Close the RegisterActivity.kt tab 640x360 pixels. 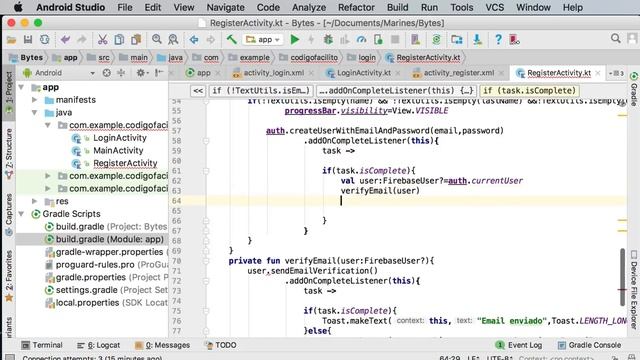598,73
